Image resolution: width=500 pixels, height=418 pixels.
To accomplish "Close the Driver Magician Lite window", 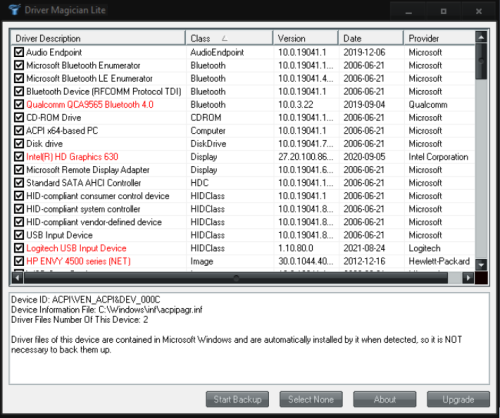I will [x=479, y=11].
